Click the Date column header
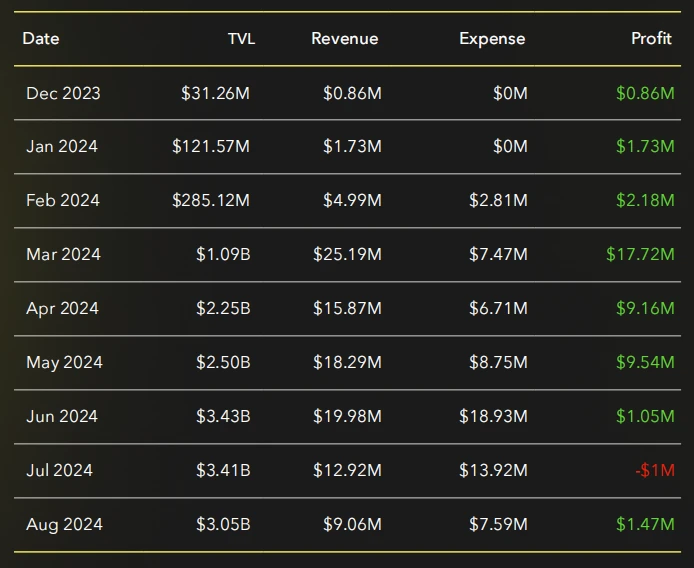Image resolution: width=694 pixels, height=568 pixels. 41,39
